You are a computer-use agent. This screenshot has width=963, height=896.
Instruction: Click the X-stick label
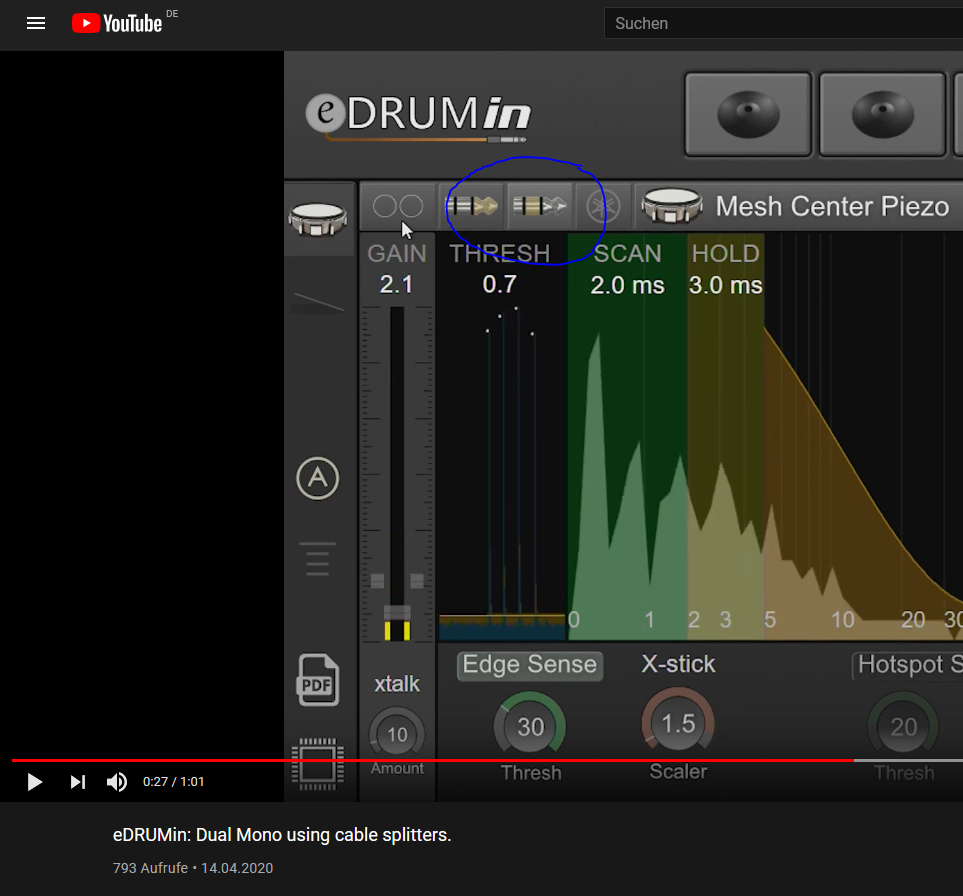coord(678,664)
